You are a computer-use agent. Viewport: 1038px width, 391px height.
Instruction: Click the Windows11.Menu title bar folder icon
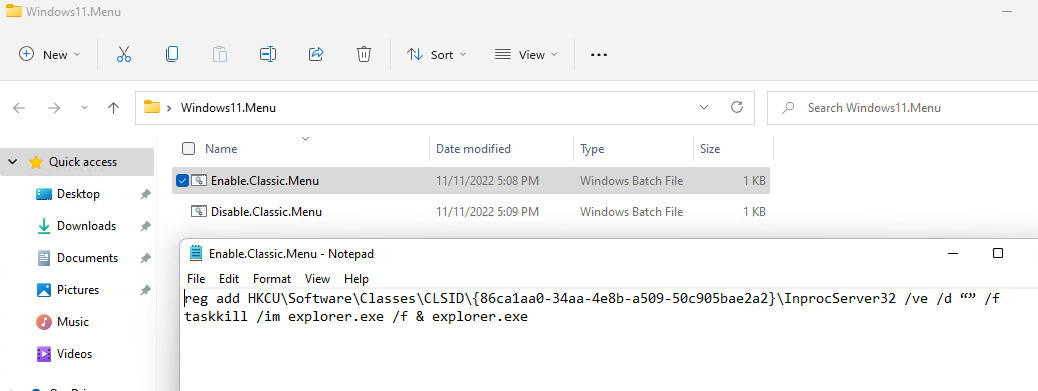point(13,11)
